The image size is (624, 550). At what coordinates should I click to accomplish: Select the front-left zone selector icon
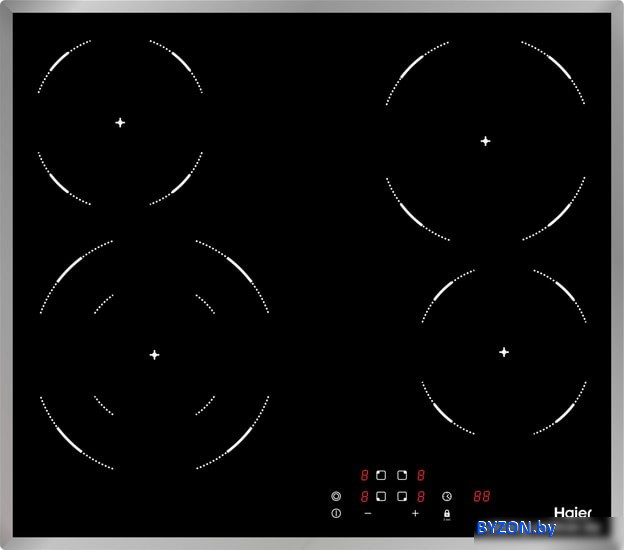(x=381, y=496)
